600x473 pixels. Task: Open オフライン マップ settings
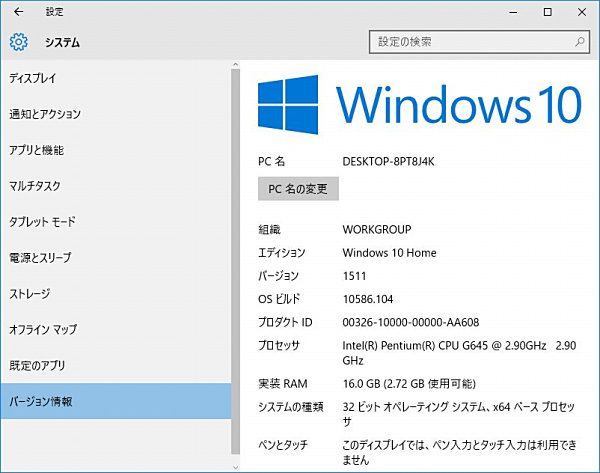(x=116, y=329)
